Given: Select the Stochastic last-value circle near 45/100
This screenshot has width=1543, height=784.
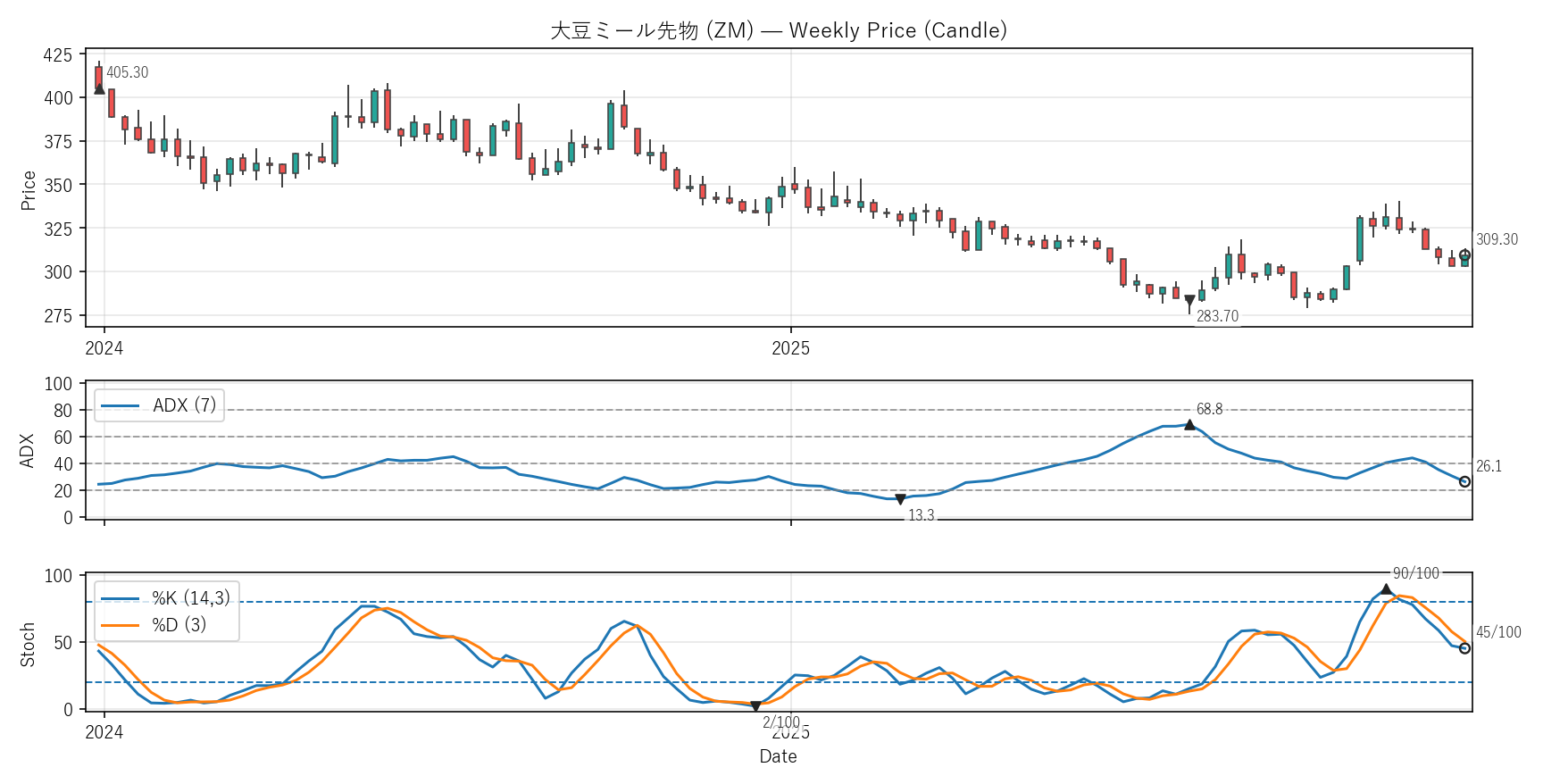Looking at the screenshot, I should 1464,648.
